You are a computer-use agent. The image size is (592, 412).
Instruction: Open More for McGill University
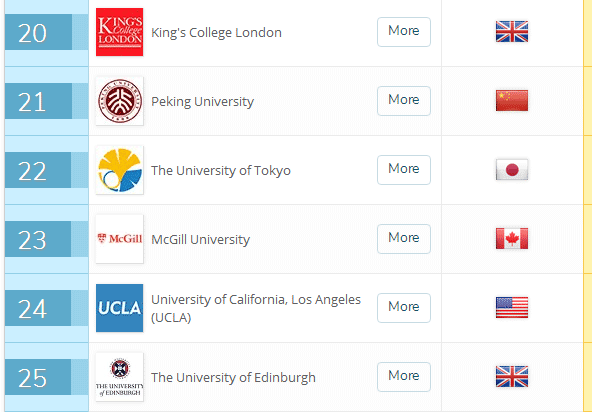tap(404, 239)
